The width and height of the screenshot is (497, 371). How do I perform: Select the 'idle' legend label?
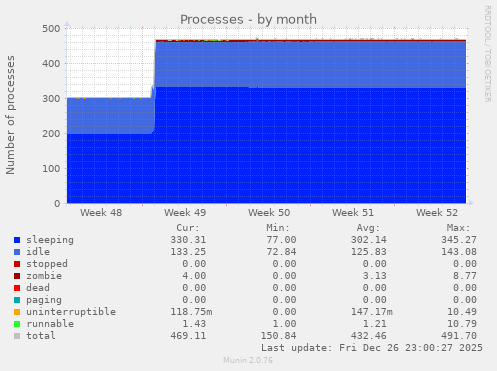click(38, 252)
